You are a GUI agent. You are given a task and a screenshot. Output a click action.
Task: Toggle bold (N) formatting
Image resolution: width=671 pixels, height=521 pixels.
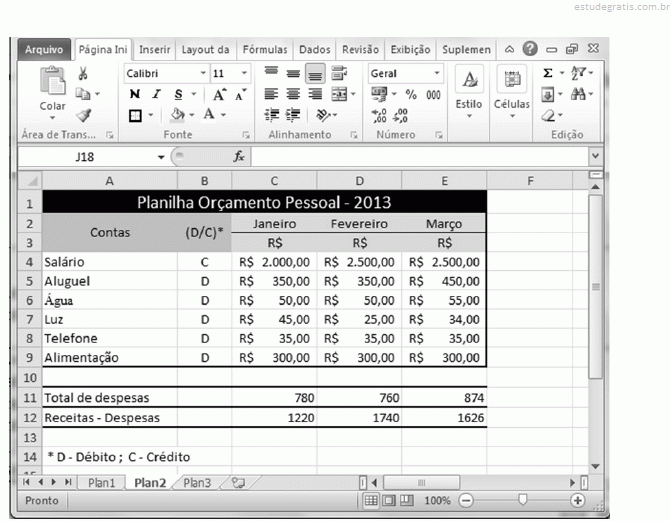pos(134,94)
